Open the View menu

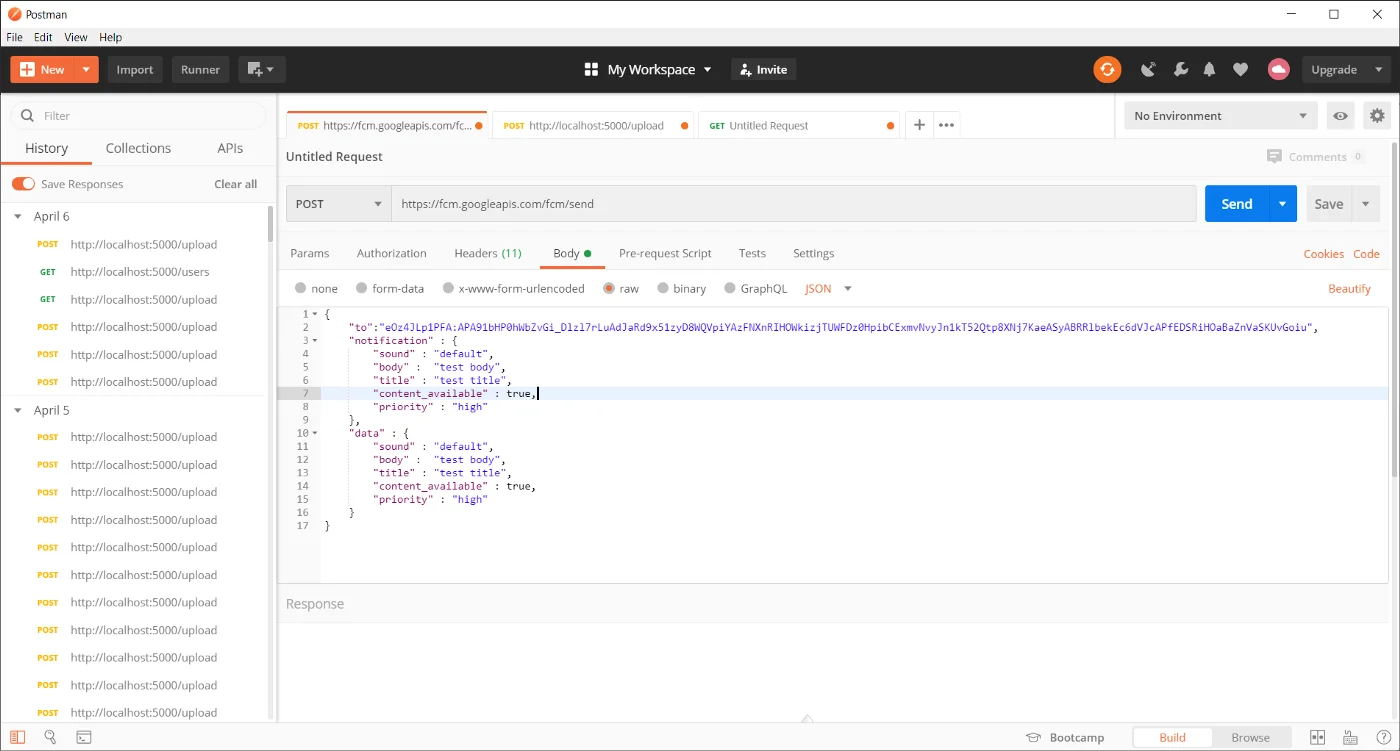75,37
